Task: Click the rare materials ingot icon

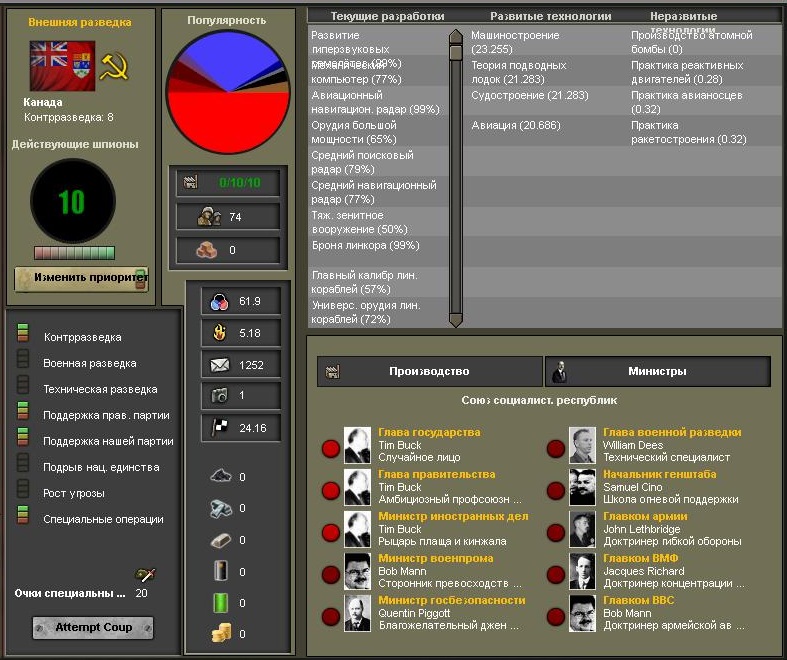Action: click(x=221, y=540)
